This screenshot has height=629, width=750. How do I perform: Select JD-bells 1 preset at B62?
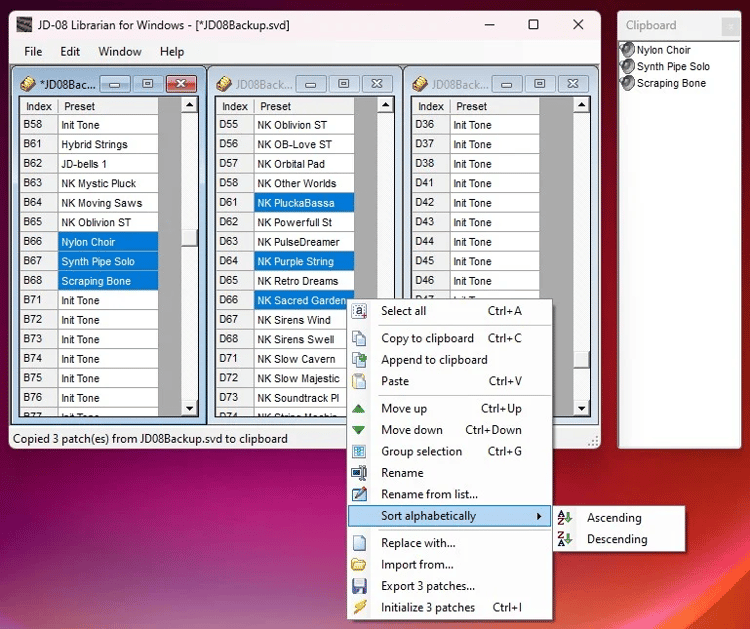click(108, 164)
